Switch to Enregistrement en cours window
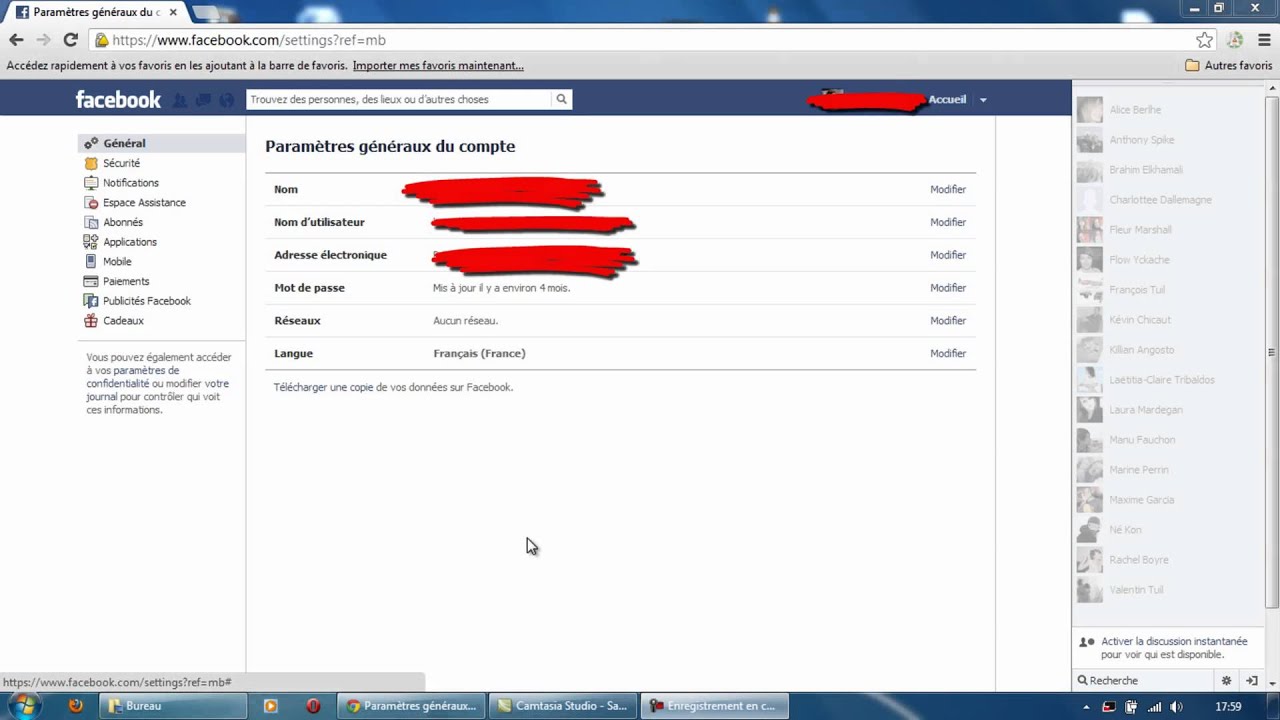 [716, 706]
